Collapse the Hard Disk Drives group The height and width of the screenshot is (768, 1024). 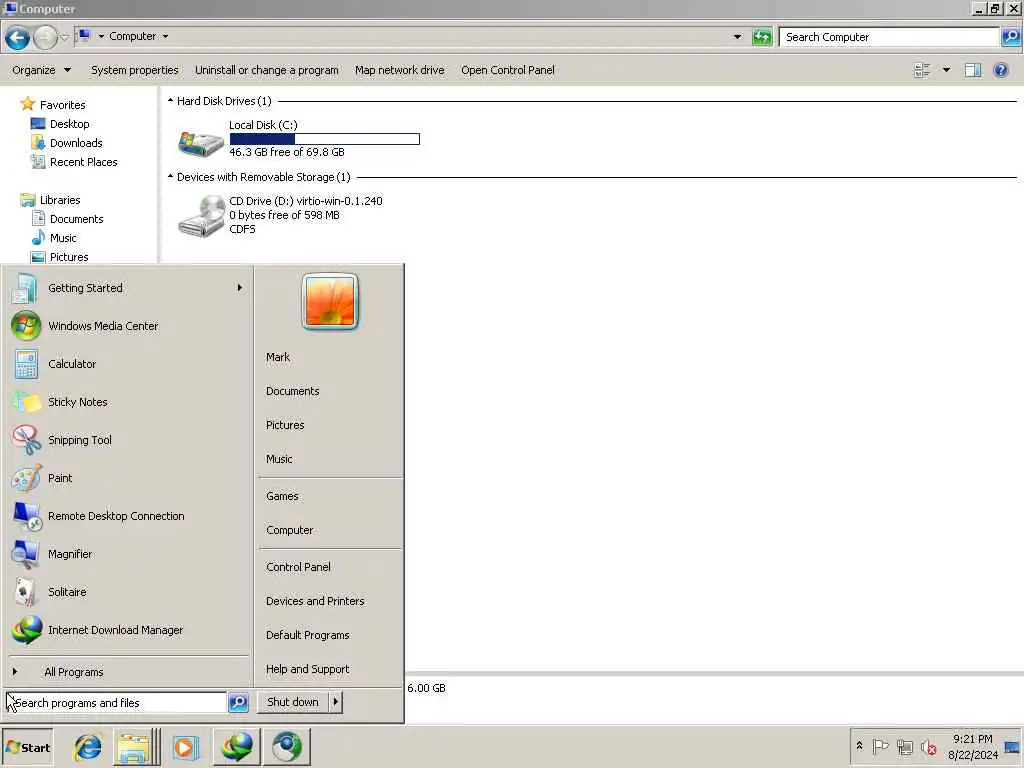pyautogui.click(x=170, y=101)
